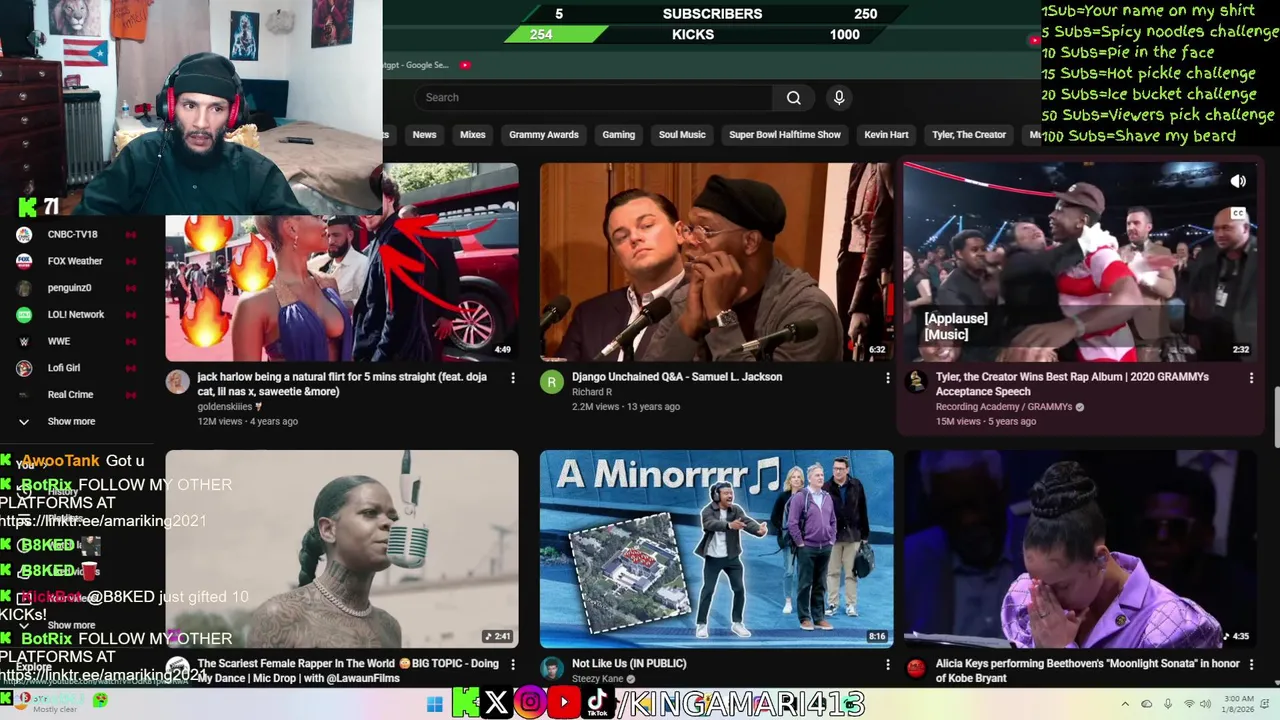Open Lofi Girl channel avatar in sidebar
Image resolution: width=1280 pixels, height=720 pixels.
24,368
